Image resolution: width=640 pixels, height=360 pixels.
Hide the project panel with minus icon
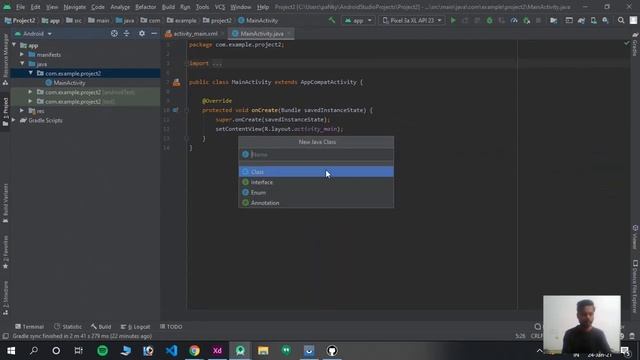coord(154,33)
